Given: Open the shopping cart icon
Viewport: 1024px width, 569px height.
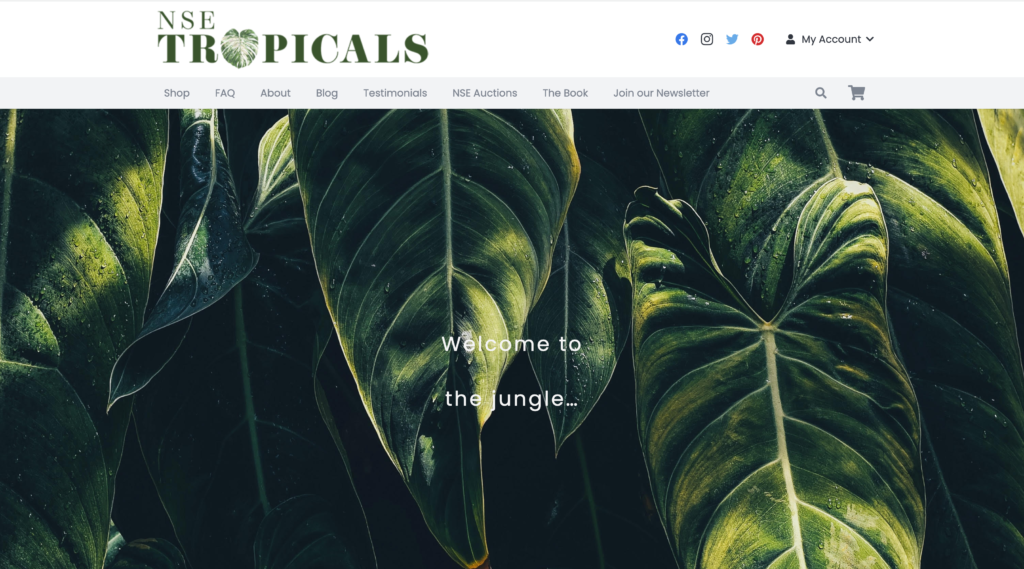Looking at the screenshot, I should coord(856,93).
